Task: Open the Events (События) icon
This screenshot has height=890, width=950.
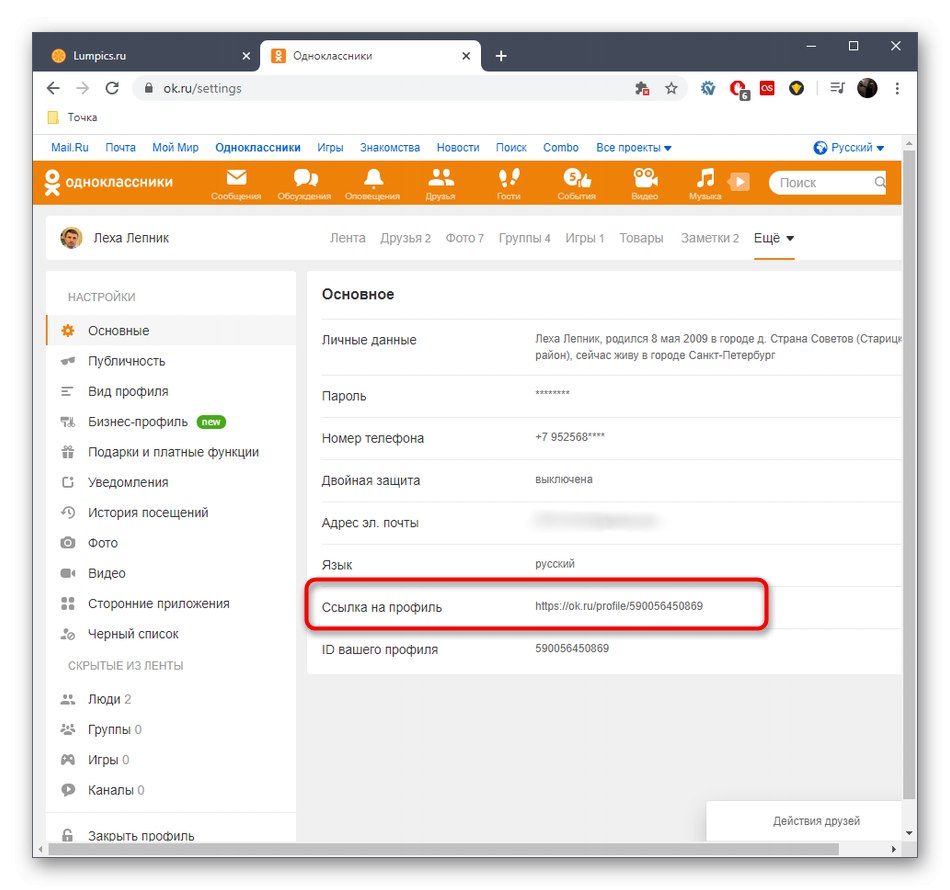Action: pyautogui.click(x=576, y=178)
